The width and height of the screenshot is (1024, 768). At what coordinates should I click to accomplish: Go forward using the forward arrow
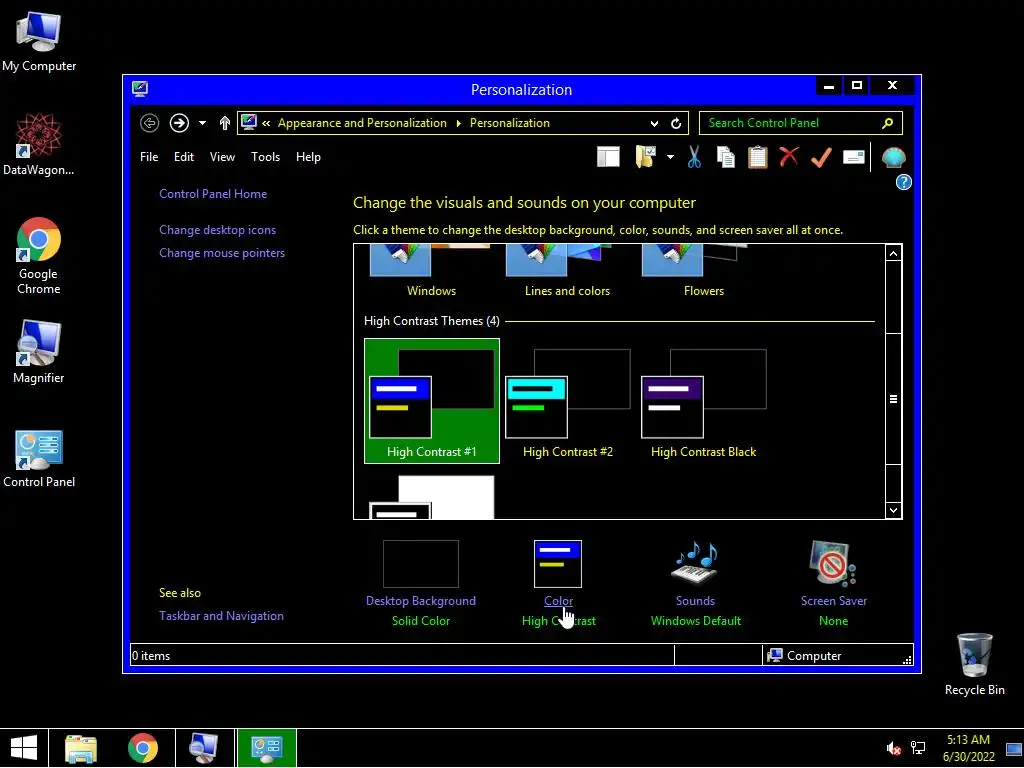coord(179,123)
